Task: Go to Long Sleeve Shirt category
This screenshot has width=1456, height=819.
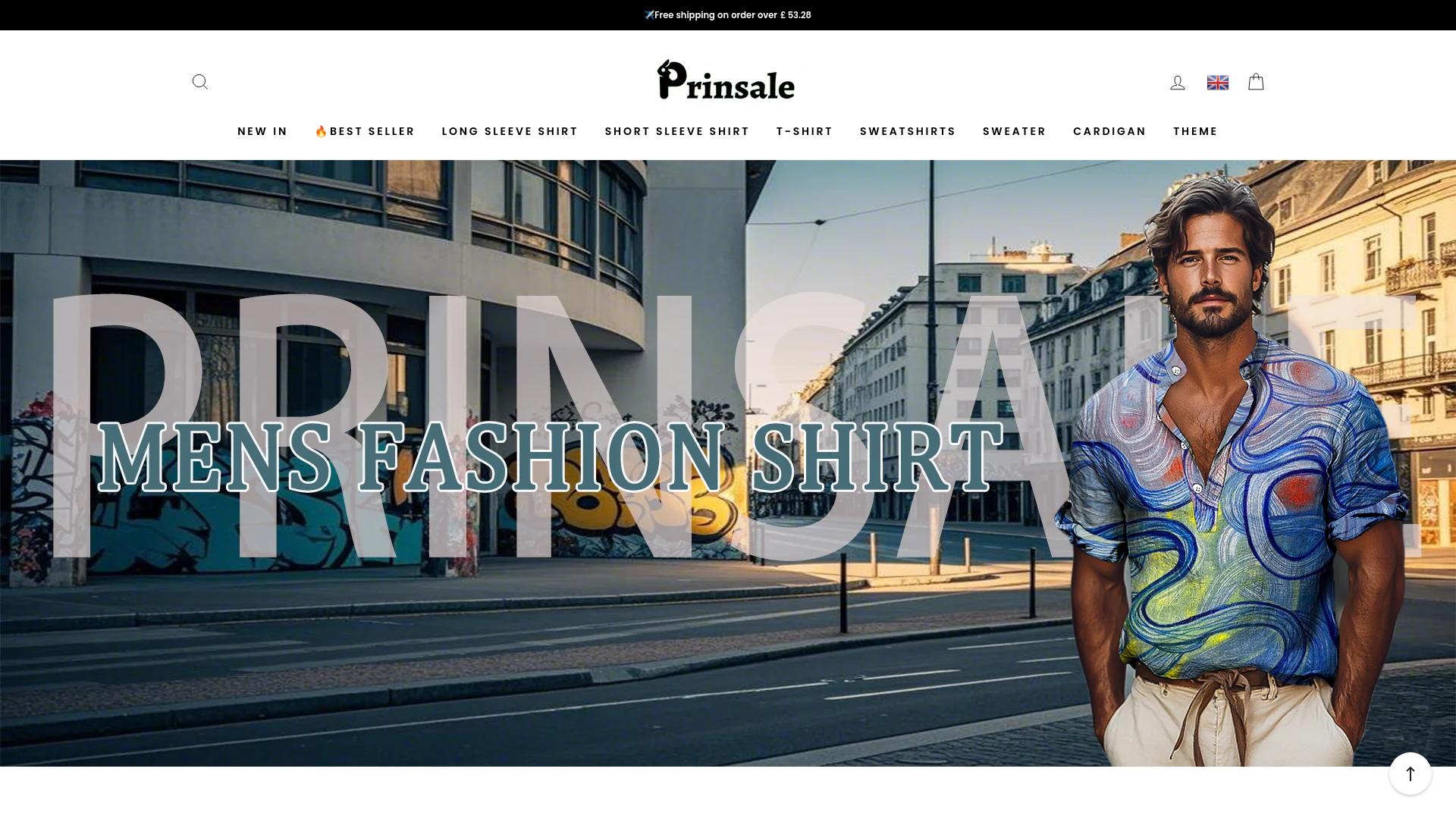Action: point(510,131)
